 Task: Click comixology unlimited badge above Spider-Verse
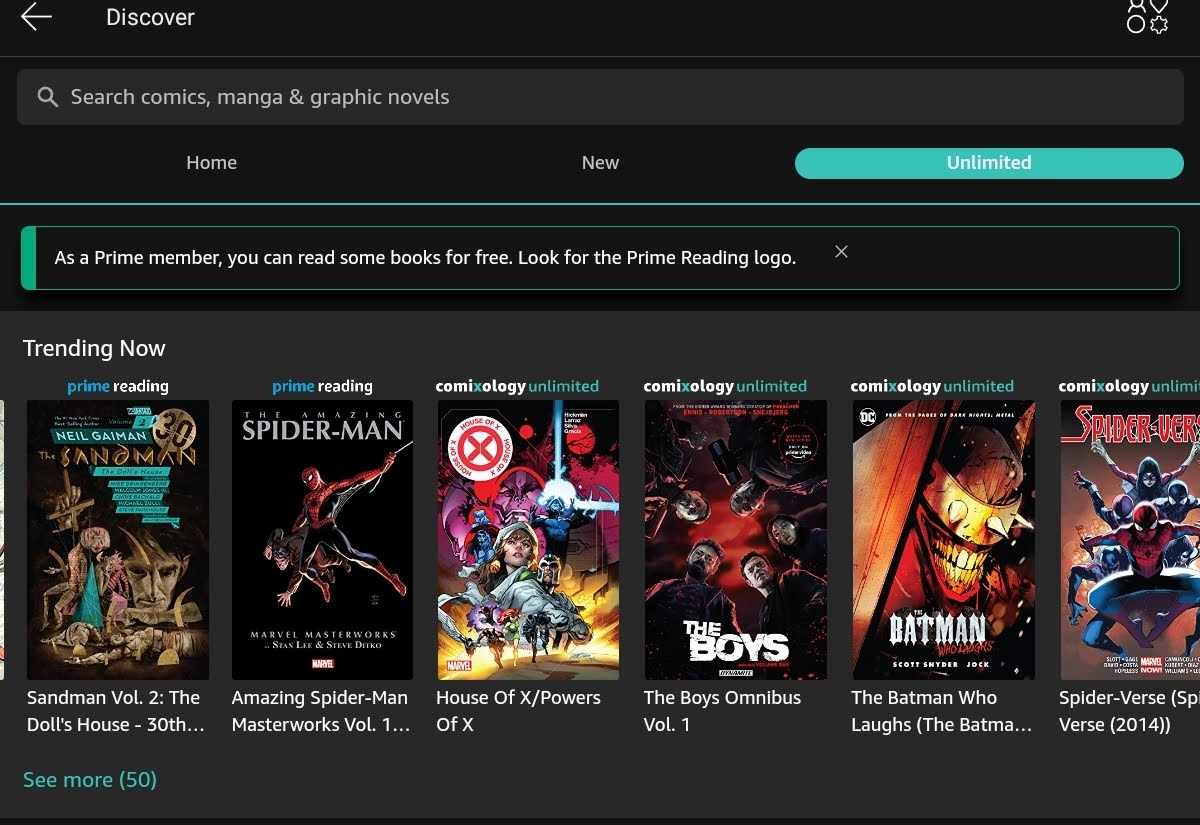coord(1129,386)
